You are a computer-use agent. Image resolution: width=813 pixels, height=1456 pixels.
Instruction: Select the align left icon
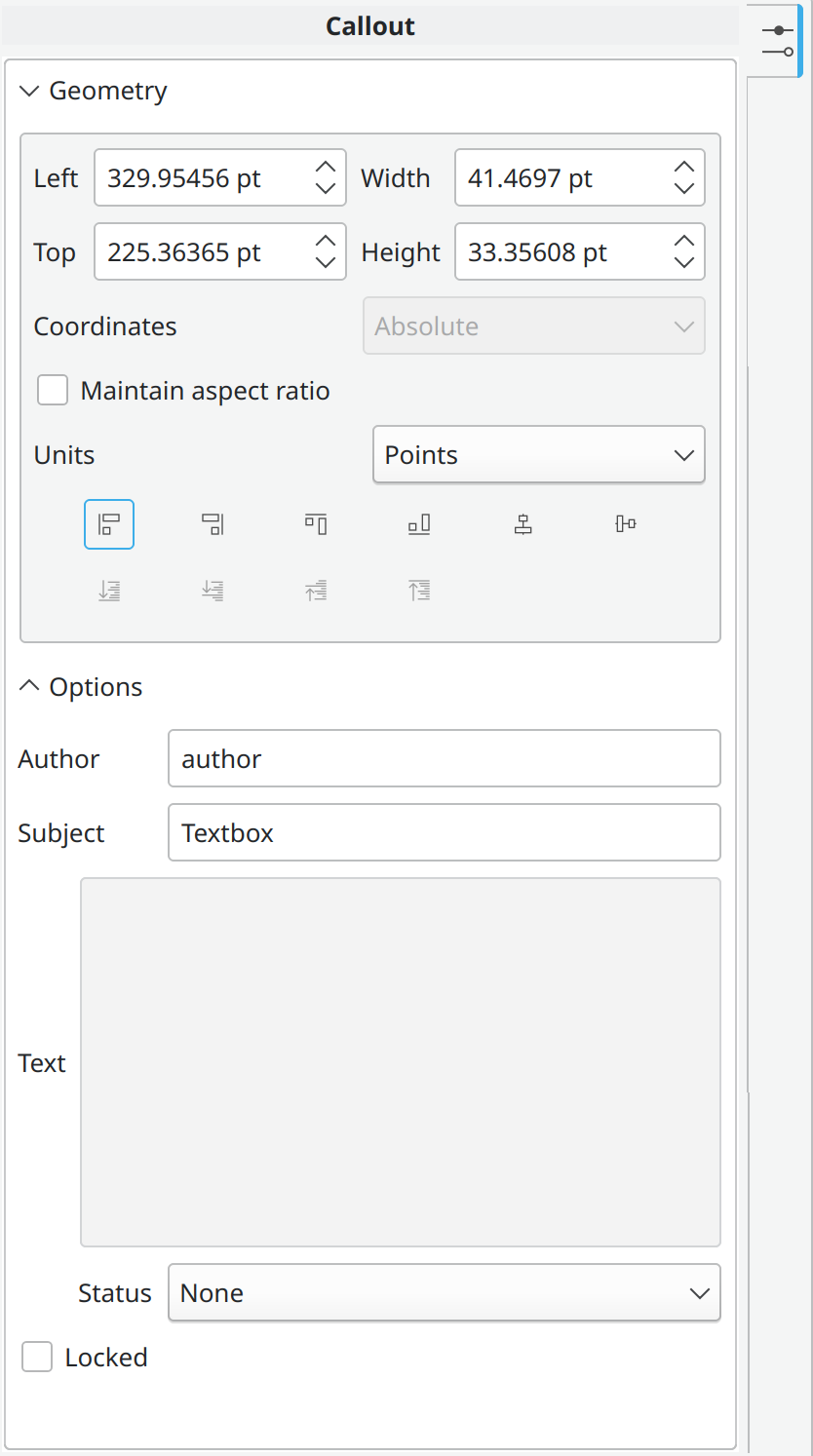click(x=108, y=523)
